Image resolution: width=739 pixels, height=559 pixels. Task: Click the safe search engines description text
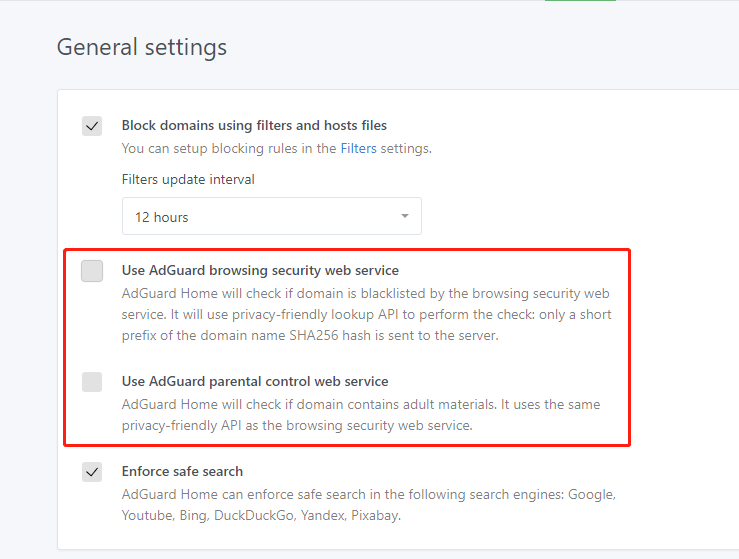369,505
